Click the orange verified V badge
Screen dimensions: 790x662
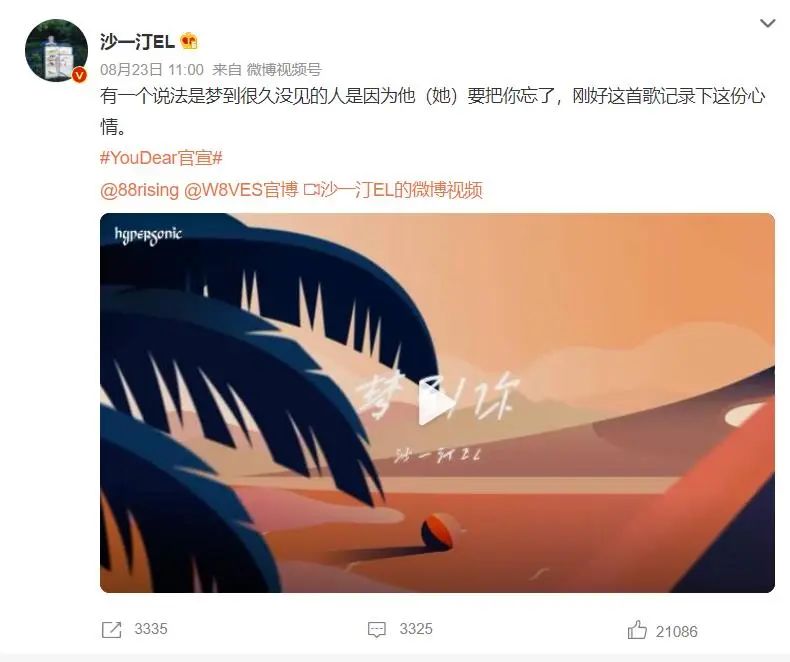pyautogui.click(x=79, y=75)
